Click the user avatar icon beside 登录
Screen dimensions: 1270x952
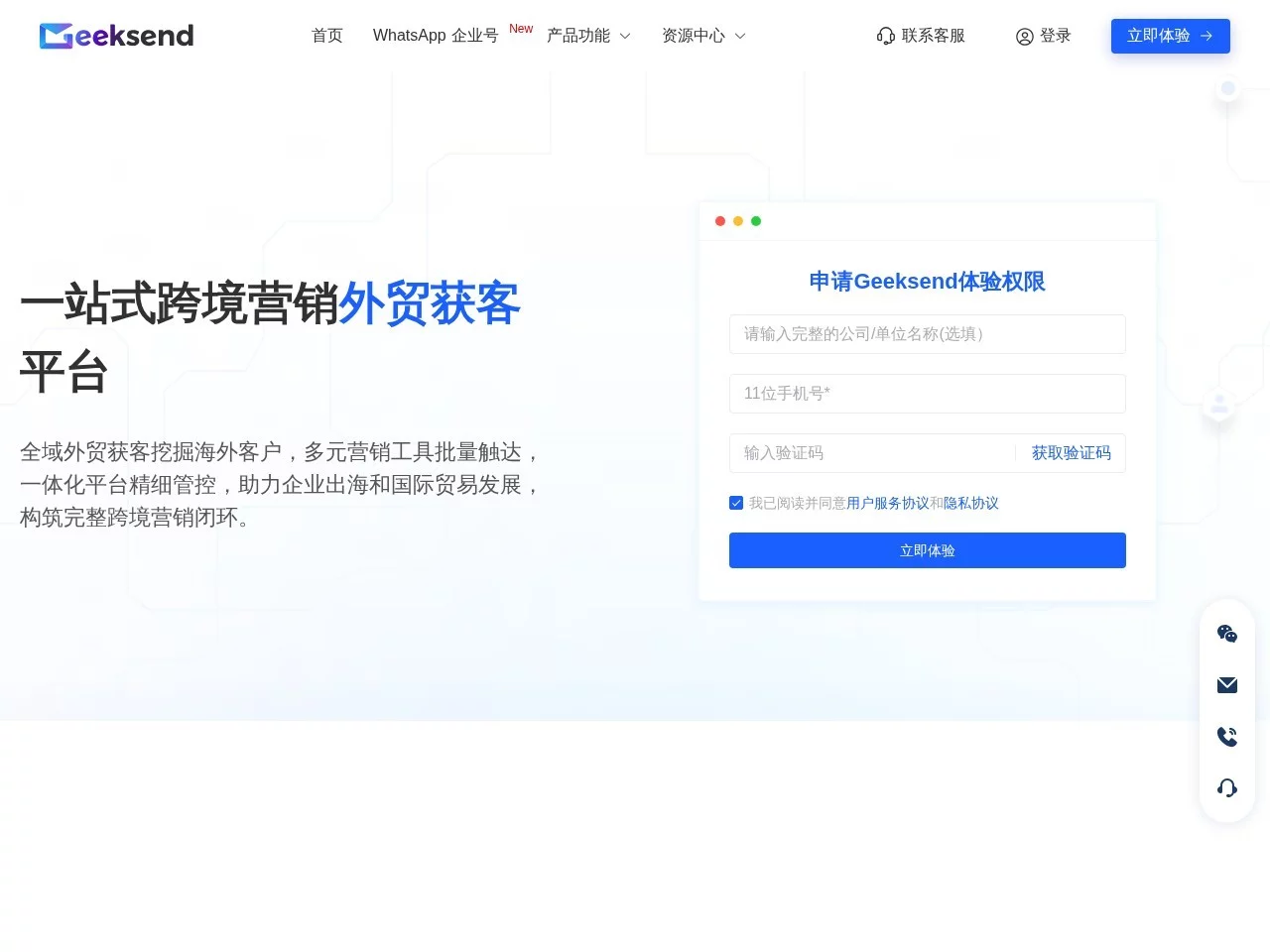point(1025,37)
